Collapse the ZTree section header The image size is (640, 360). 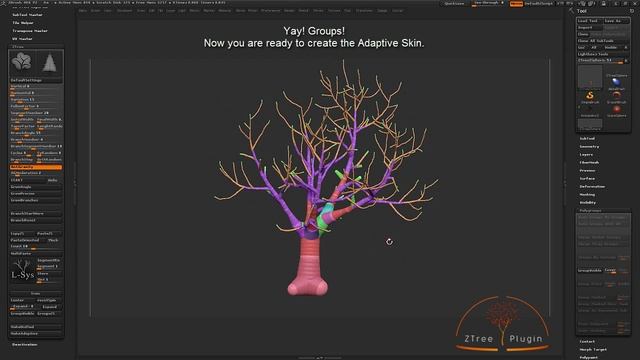(18, 47)
